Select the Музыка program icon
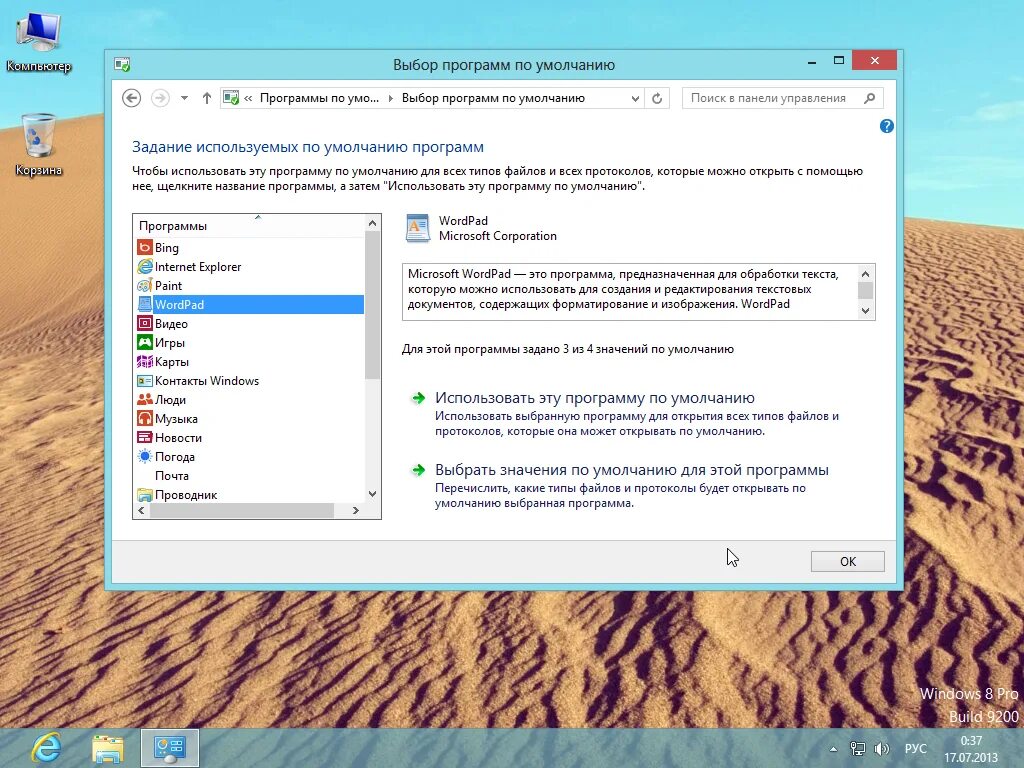The width and height of the screenshot is (1024, 768). tap(144, 418)
